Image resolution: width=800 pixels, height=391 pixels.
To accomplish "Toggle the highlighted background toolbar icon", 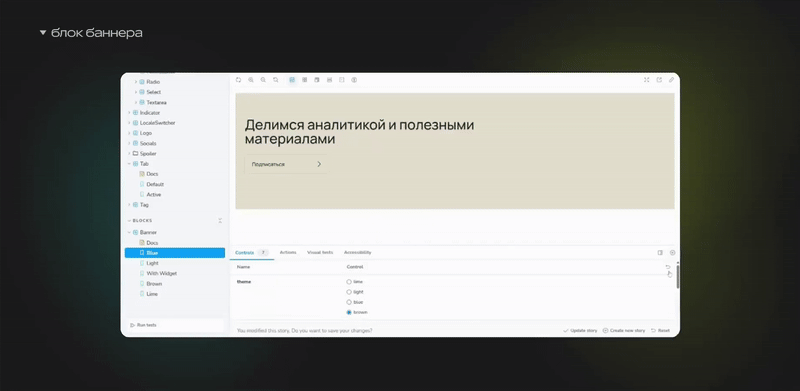I will coord(292,80).
